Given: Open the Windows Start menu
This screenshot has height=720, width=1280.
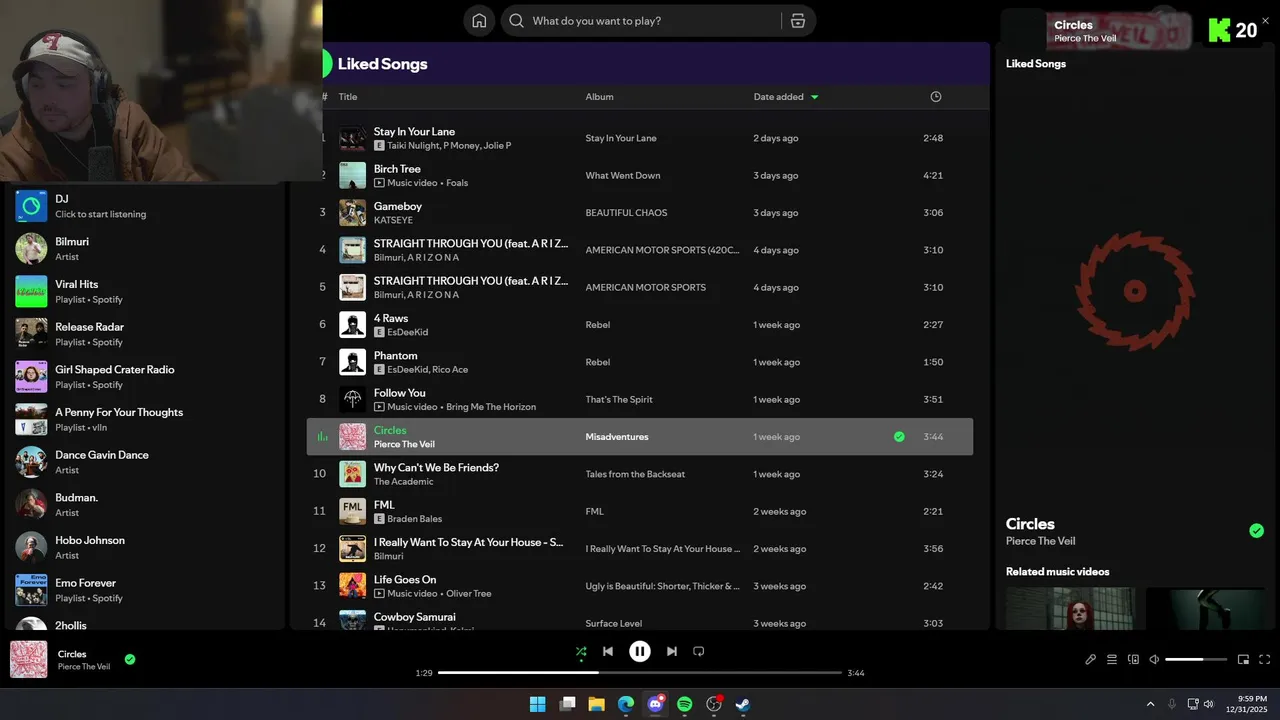Looking at the screenshot, I should (537, 704).
